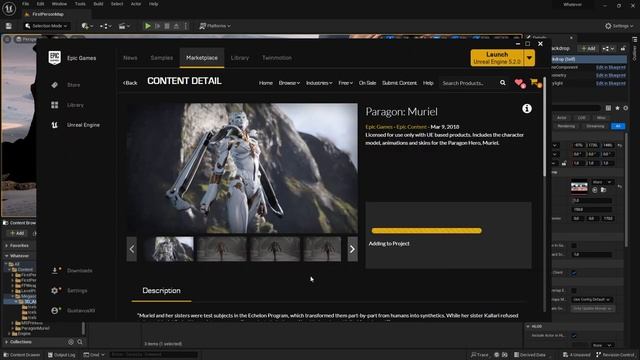The height and width of the screenshot is (360, 640).
Task: Open the News tab in Epic launcher
Action: point(130,58)
